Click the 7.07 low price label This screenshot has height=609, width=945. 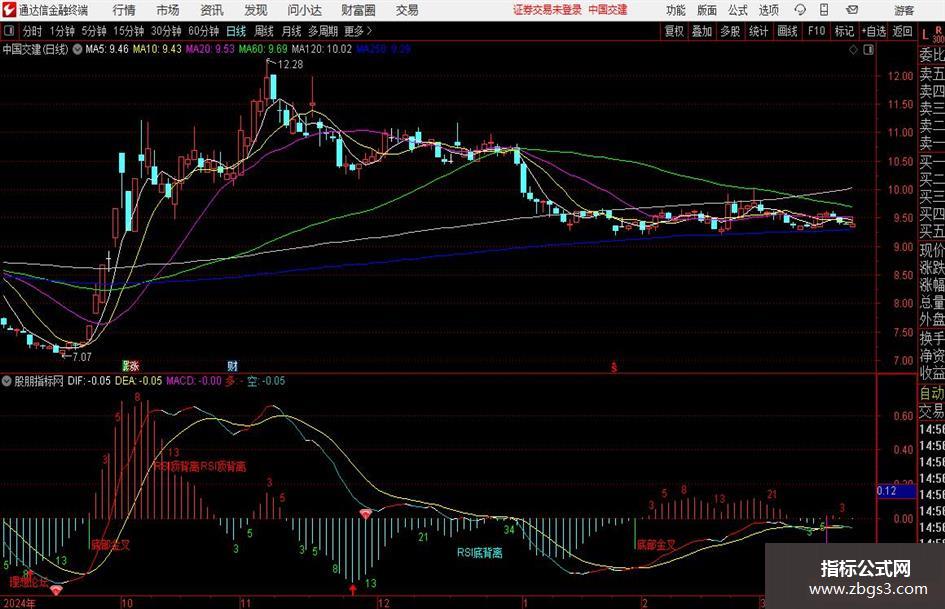coord(81,357)
